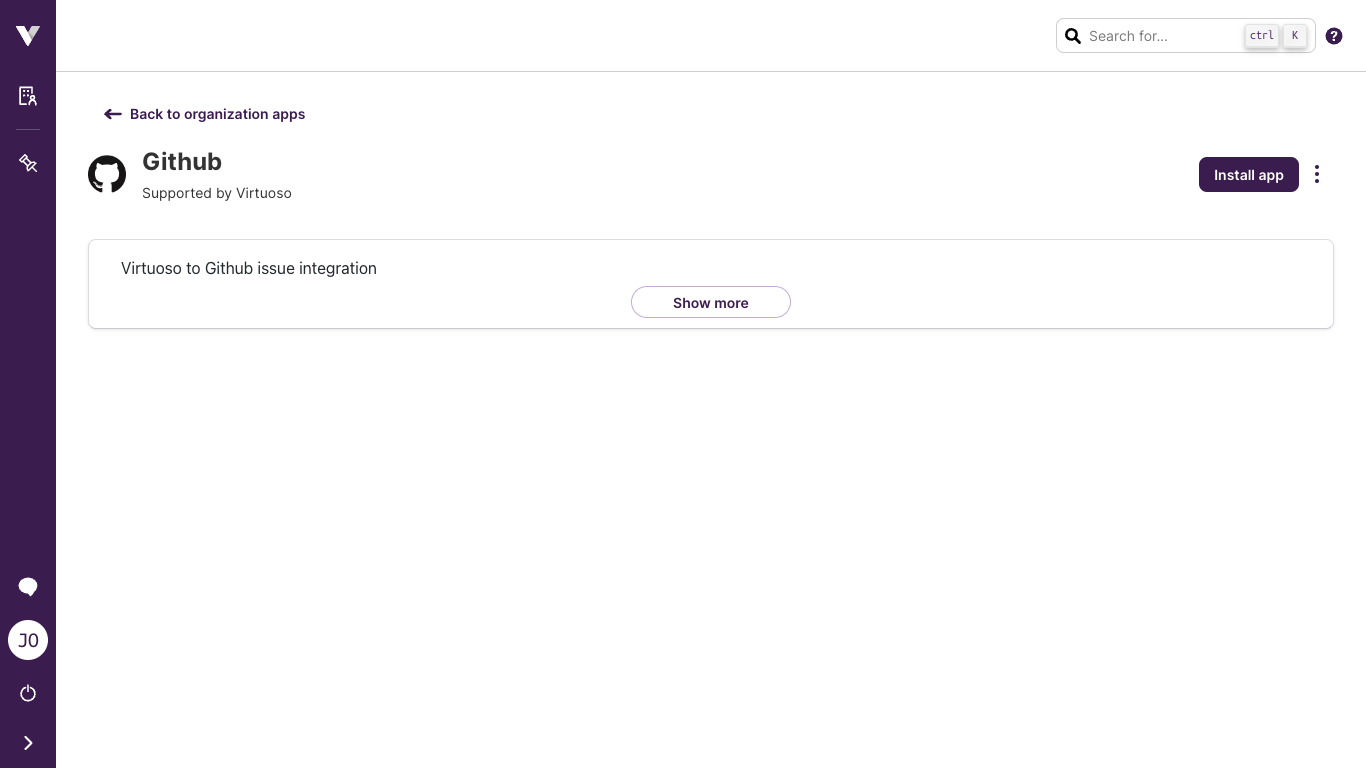Click the Github logo icon
The width and height of the screenshot is (1366, 768).
(x=107, y=174)
